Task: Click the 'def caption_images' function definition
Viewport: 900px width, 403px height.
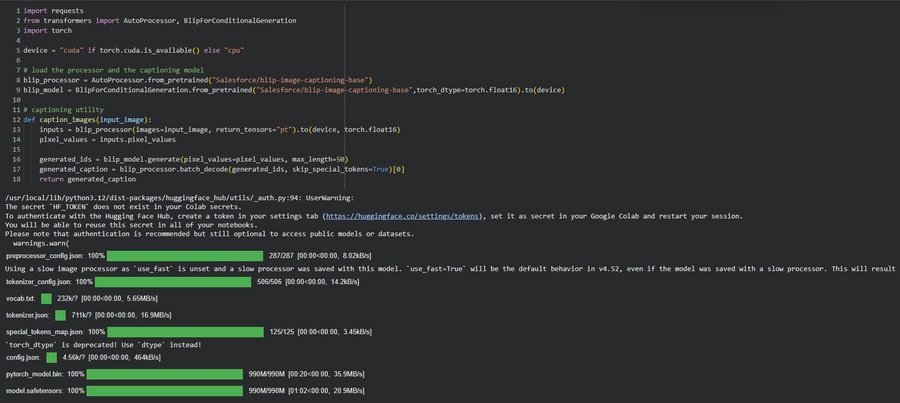Action: 87,119
